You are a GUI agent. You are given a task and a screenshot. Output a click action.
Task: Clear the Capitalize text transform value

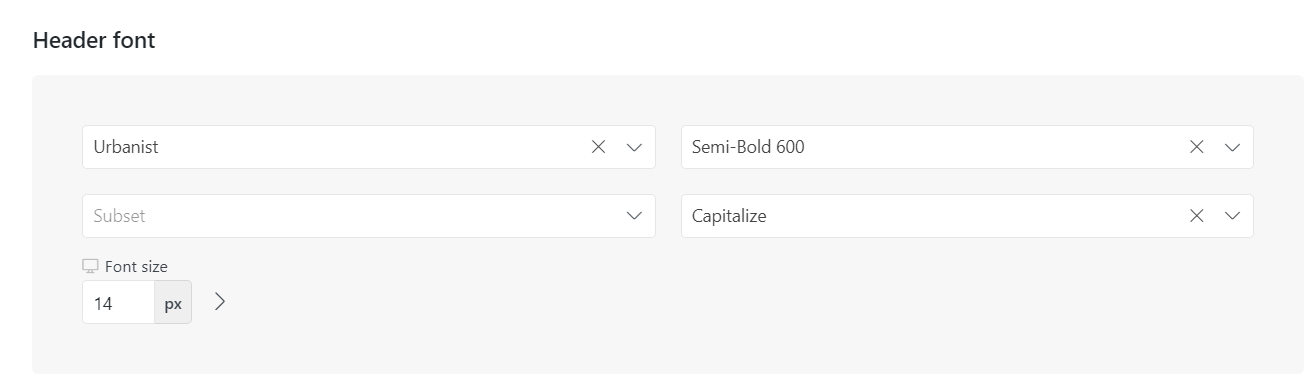pyautogui.click(x=1197, y=216)
